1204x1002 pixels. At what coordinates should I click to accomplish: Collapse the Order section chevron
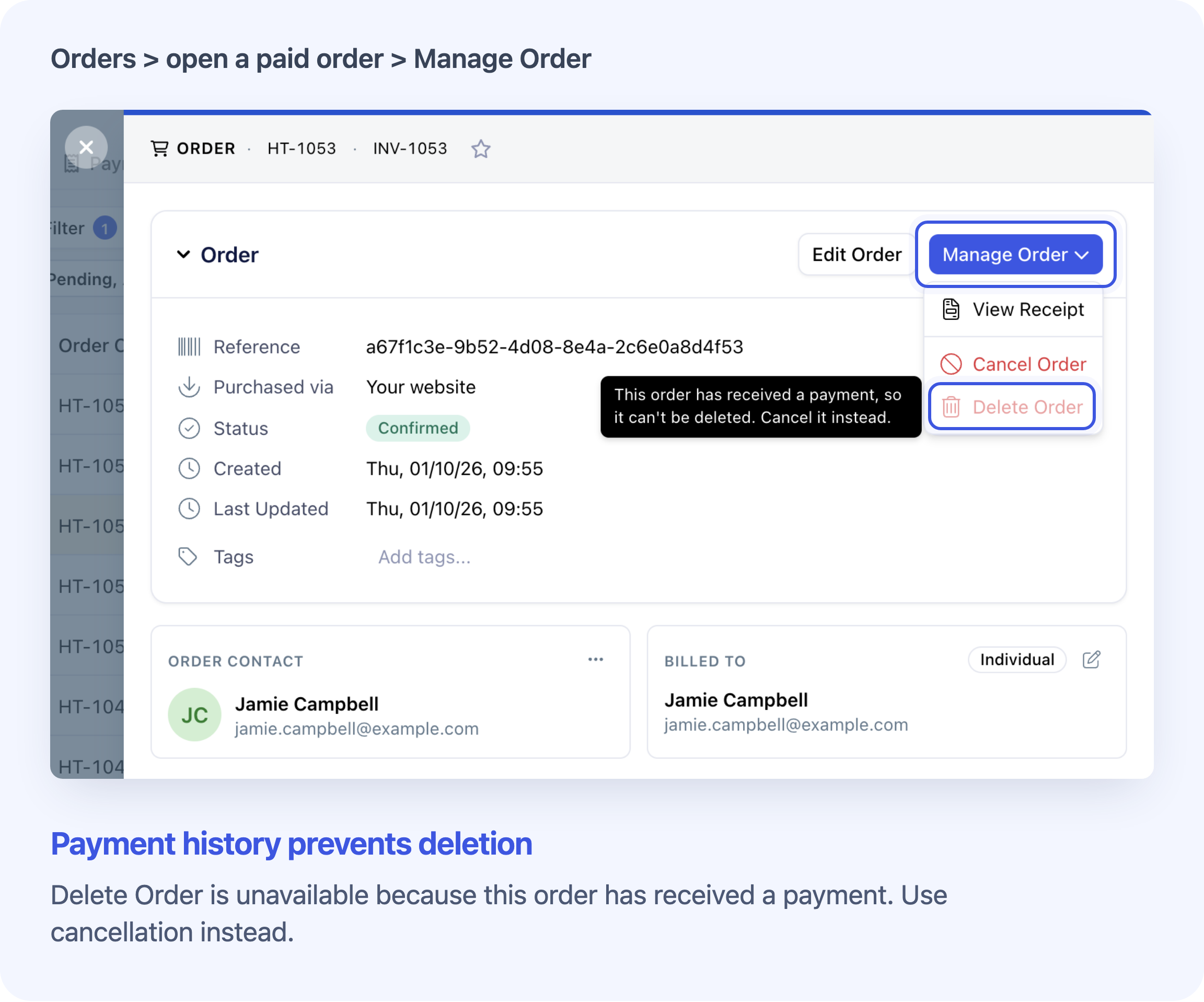point(183,254)
